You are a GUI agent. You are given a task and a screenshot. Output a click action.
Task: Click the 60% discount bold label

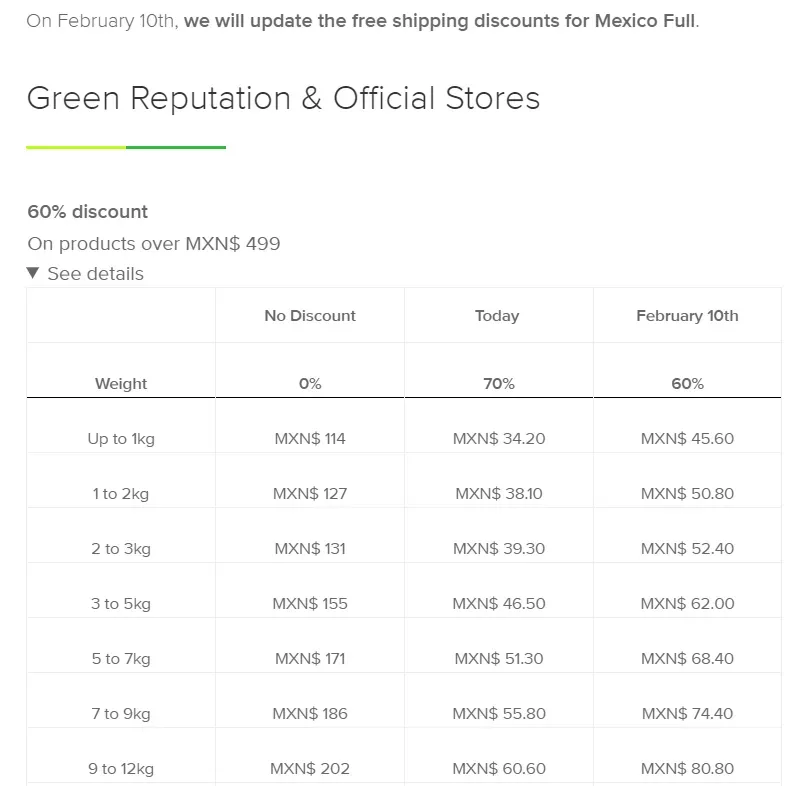tap(87, 211)
